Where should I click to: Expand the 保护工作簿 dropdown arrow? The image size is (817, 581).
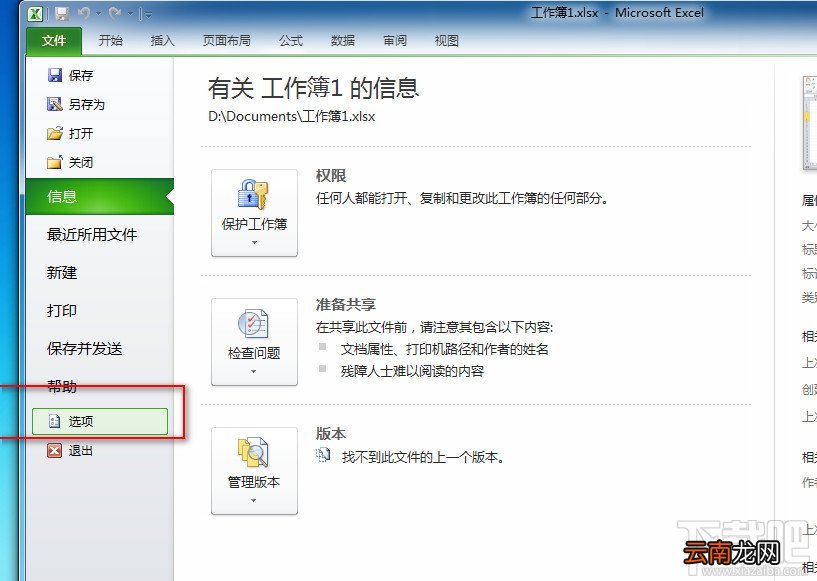254,242
